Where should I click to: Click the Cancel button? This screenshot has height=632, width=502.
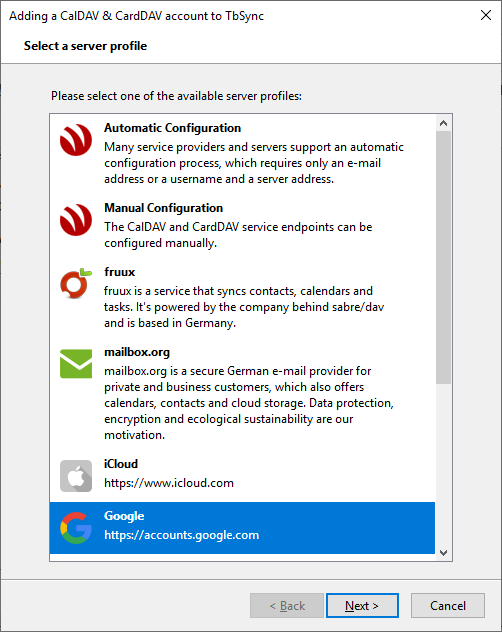[x=448, y=605]
